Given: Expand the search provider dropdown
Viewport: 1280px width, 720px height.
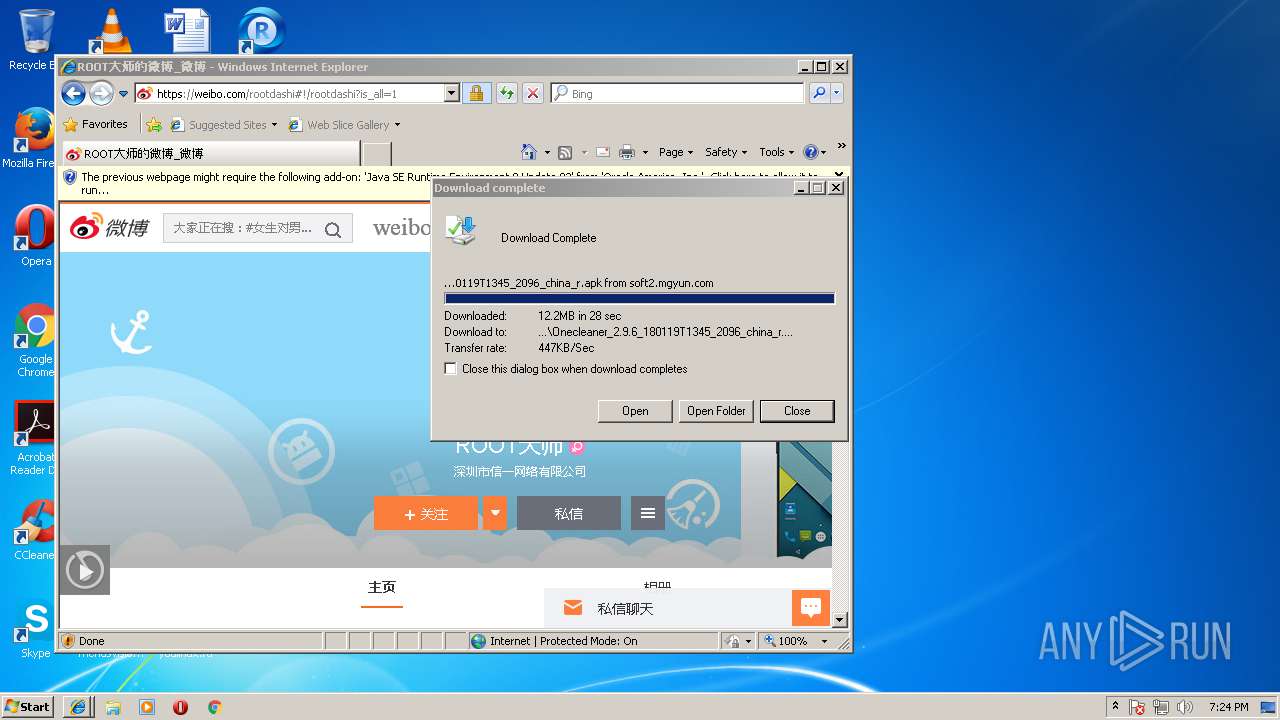Looking at the screenshot, I should tap(837, 93).
